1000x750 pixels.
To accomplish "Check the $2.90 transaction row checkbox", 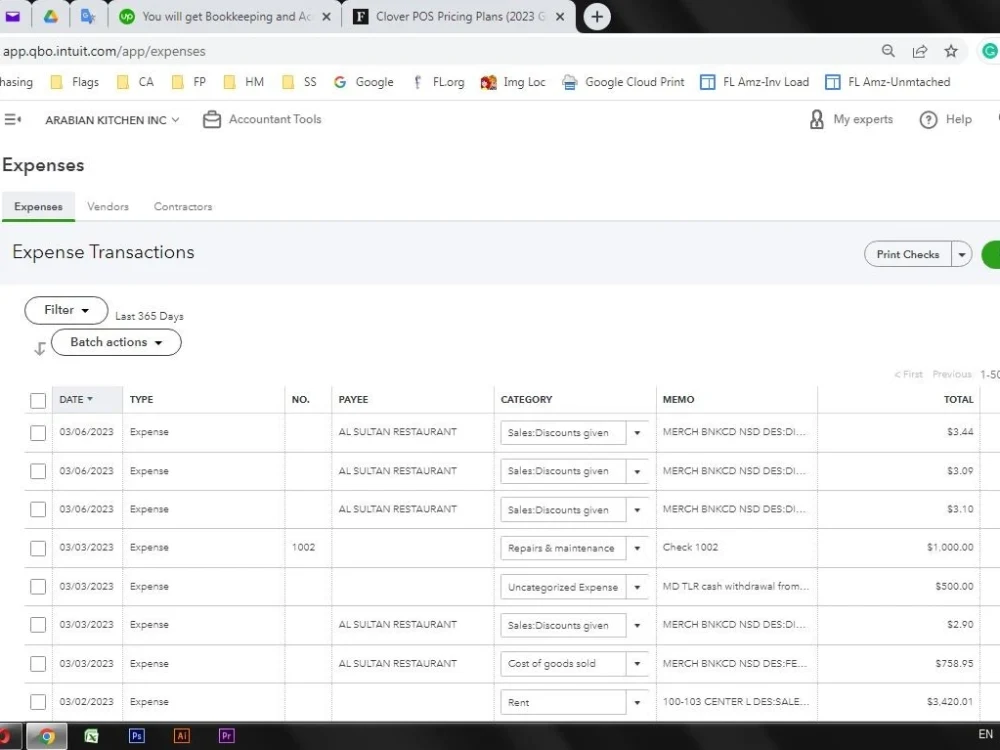I will pyautogui.click(x=38, y=625).
